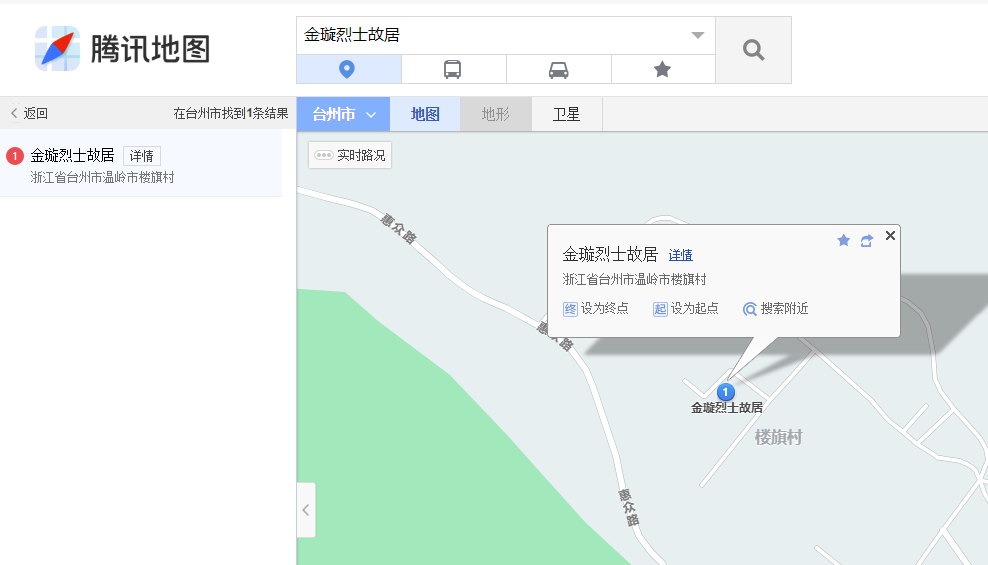Open the search box suggestion dropdown arrow
The width and height of the screenshot is (988, 565).
[697, 35]
